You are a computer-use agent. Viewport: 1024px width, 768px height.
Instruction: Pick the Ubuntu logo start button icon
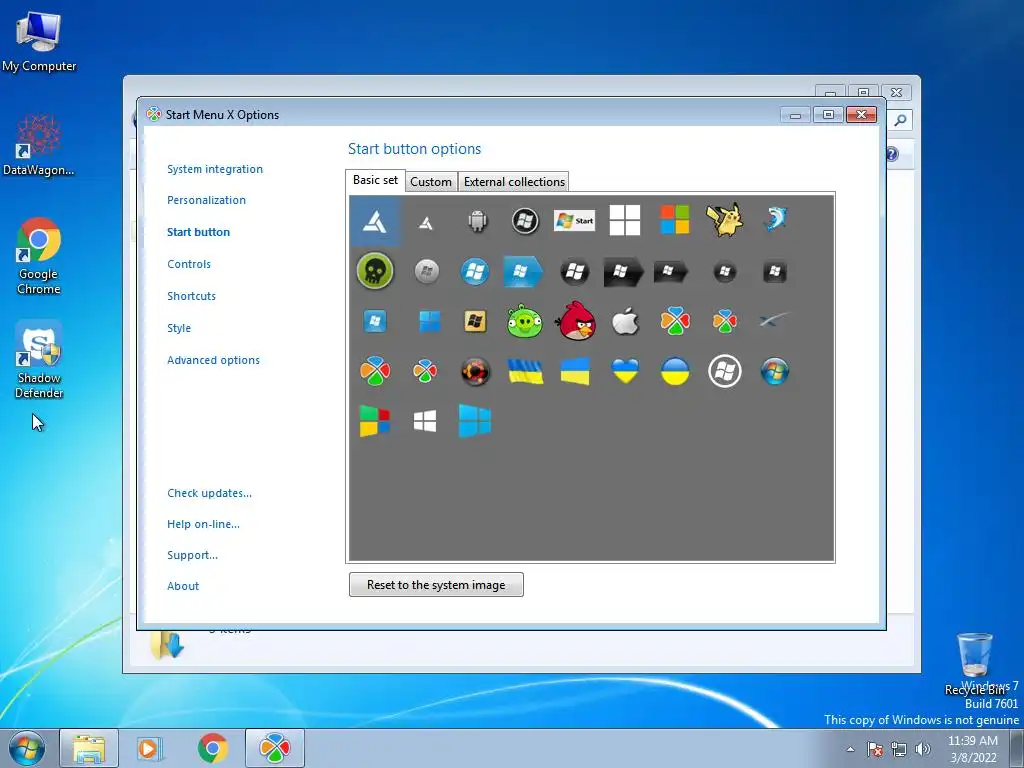pos(475,372)
